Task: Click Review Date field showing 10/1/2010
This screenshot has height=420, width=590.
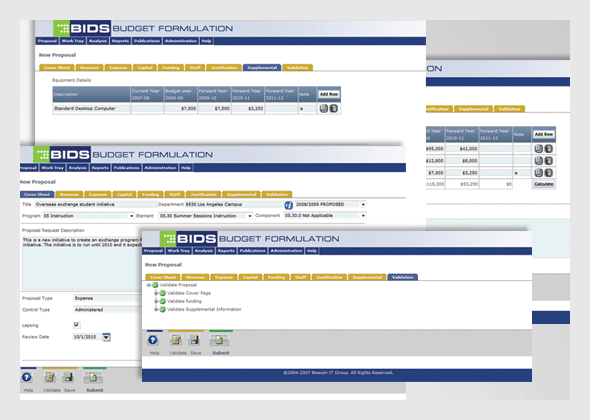Action: (x=87, y=337)
